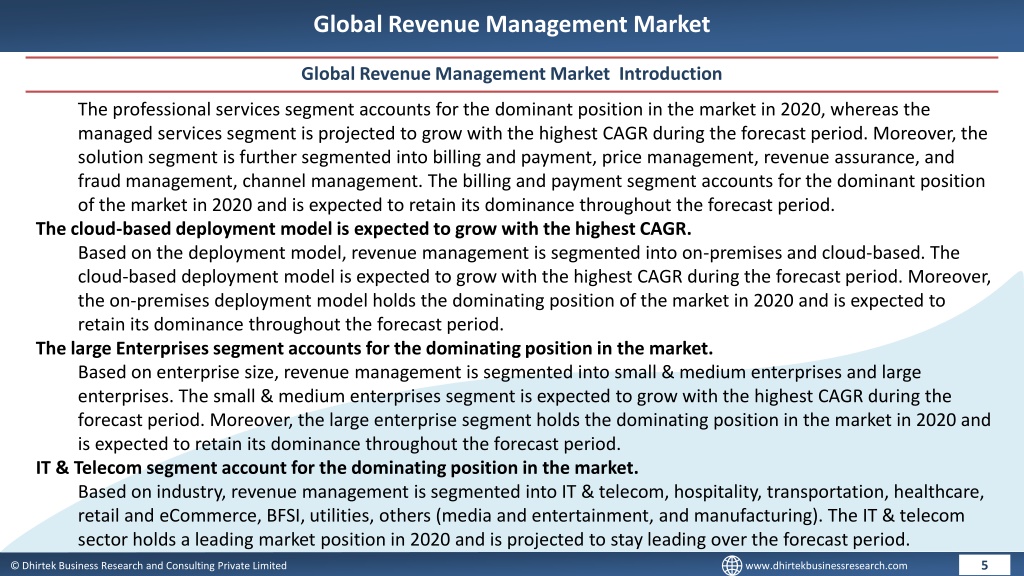Image resolution: width=1024 pixels, height=576 pixels.
Task: Click the line 'retain its dominance throughout the forecast period.'
Action: click(291, 325)
